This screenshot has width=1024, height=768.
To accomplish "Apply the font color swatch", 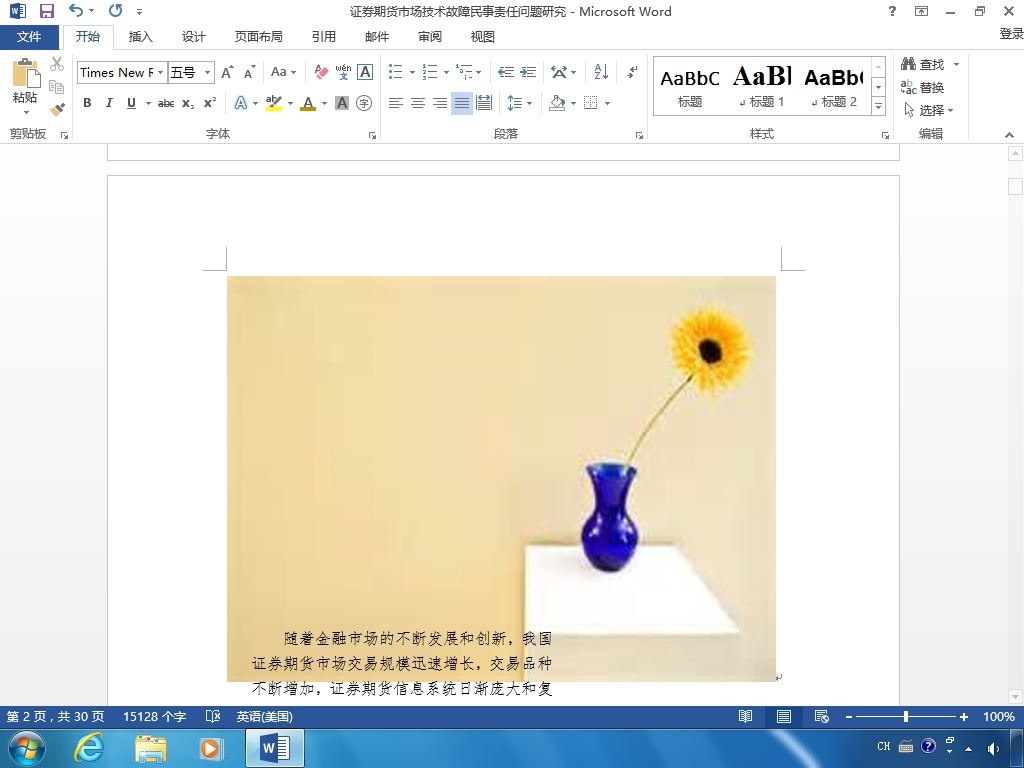I will pos(308,103).
